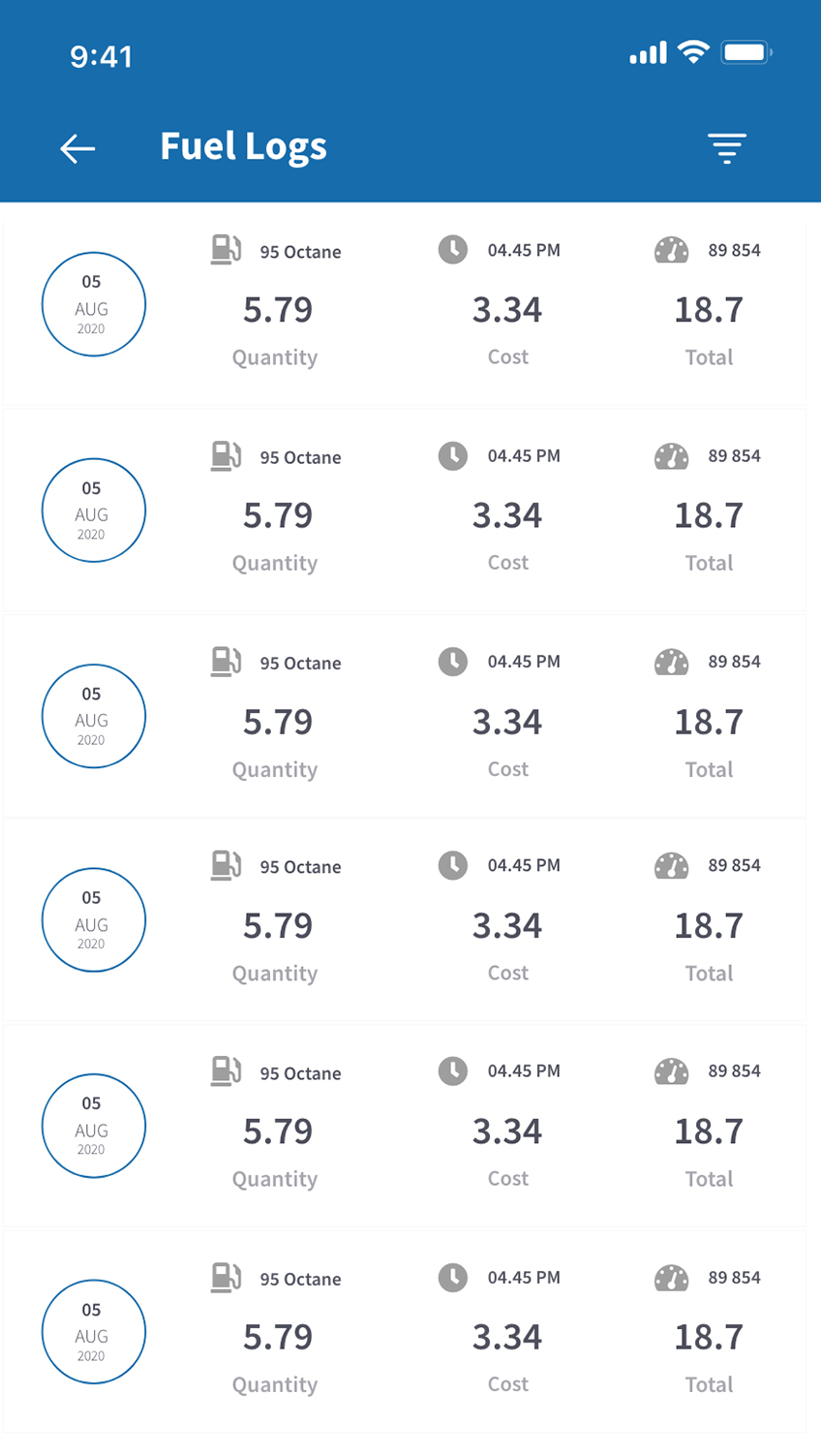Select the date circle of the third log

(x=93, y=716)
